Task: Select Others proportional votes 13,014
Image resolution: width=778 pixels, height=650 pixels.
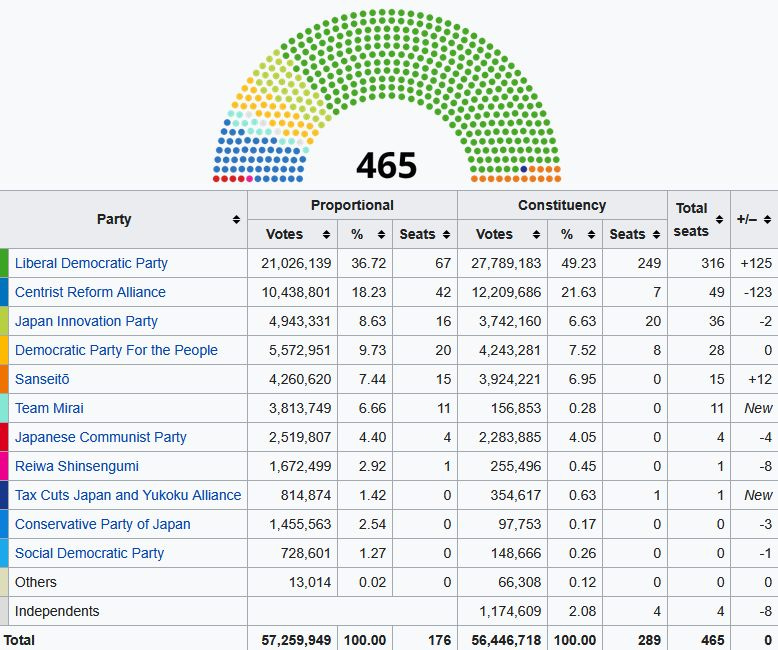Action: [x=310, y=582]
